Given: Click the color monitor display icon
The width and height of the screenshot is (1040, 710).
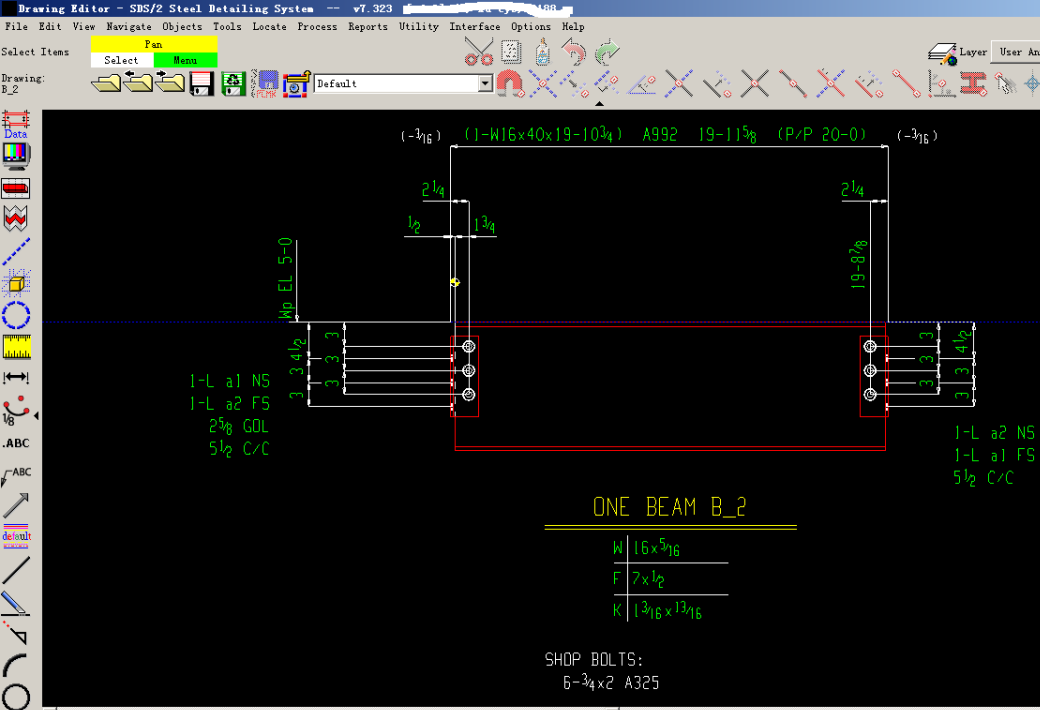Looking at the screenshot, I should 16,156.
